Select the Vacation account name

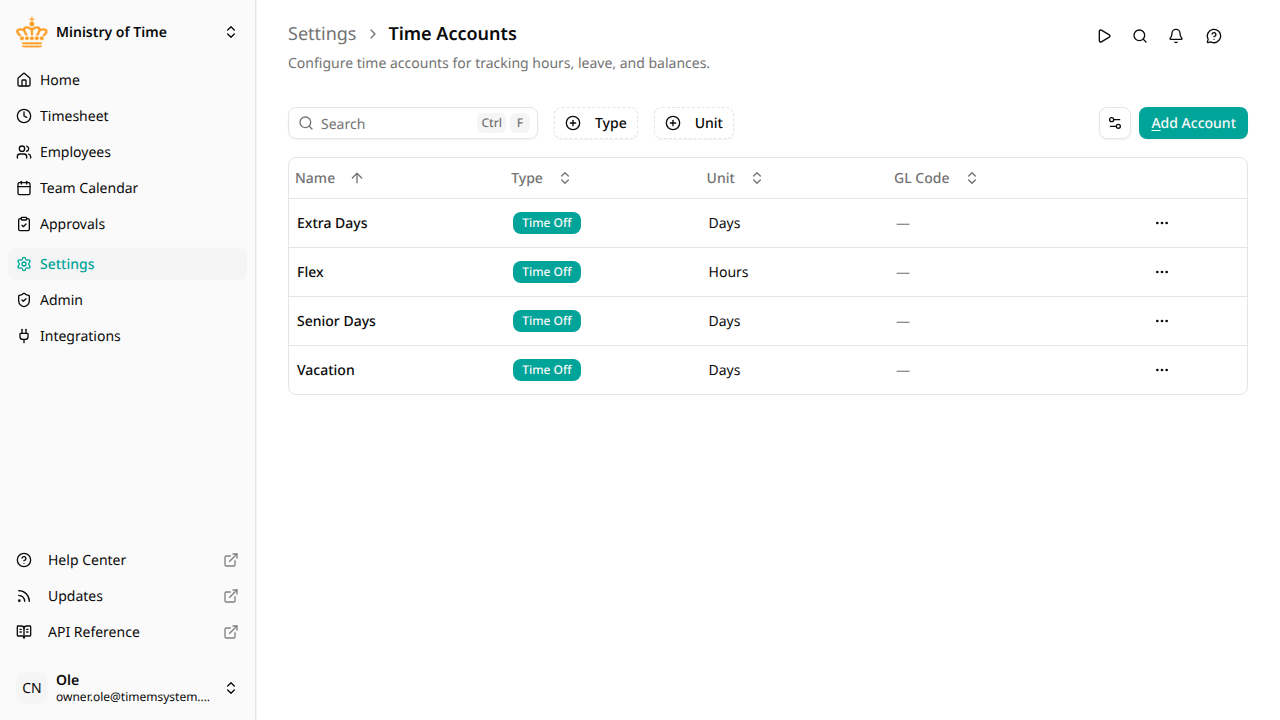click(x=326, y=370)
